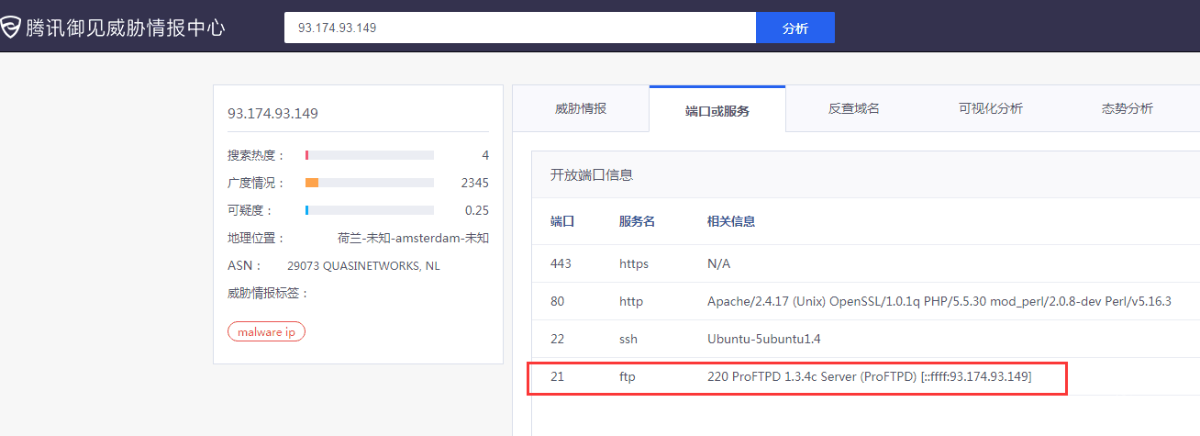Click the 腾讯御见威胁情报中心 title text

click(127, 28)
